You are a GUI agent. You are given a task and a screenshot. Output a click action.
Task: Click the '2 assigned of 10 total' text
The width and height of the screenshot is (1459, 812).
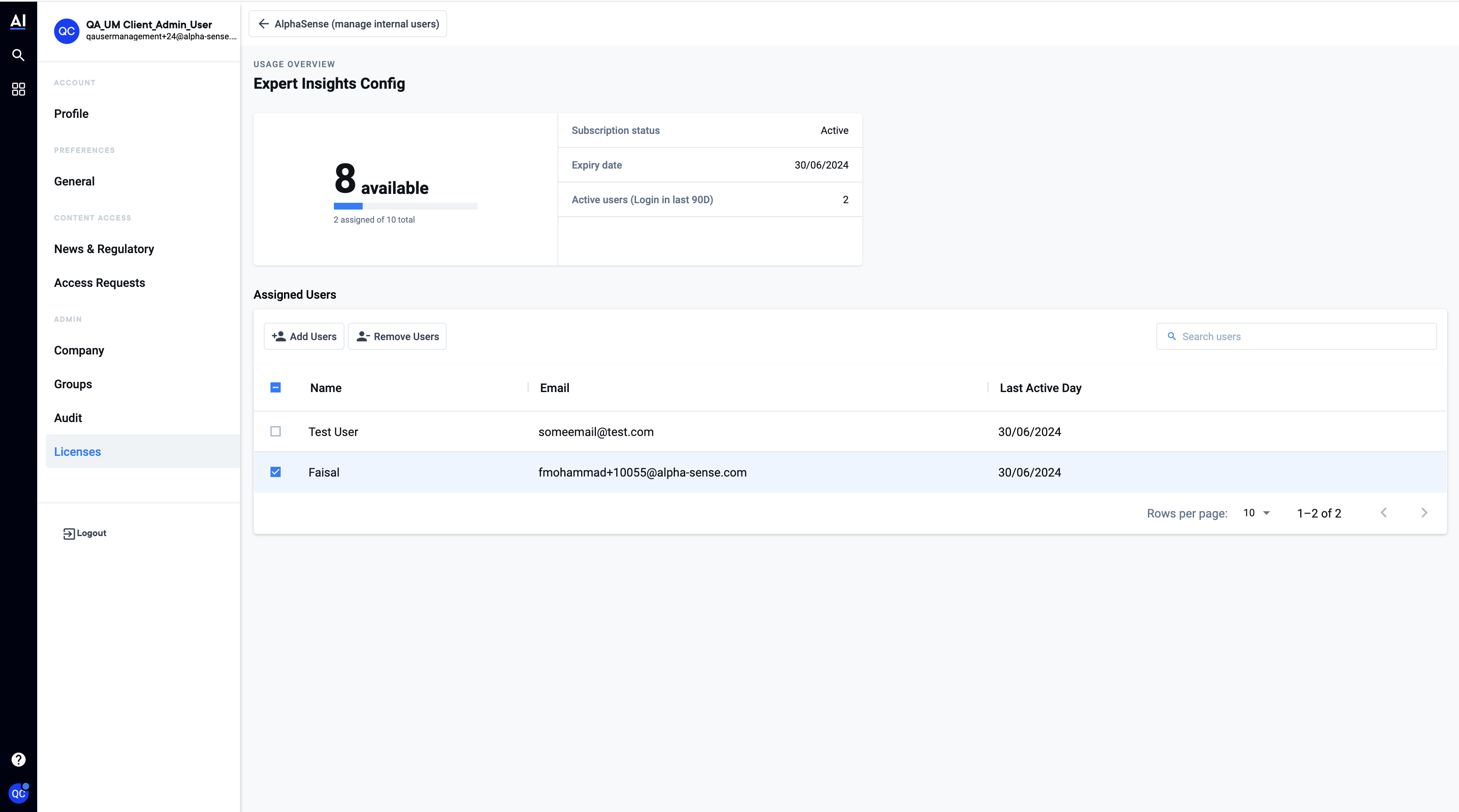coord(374,220)
